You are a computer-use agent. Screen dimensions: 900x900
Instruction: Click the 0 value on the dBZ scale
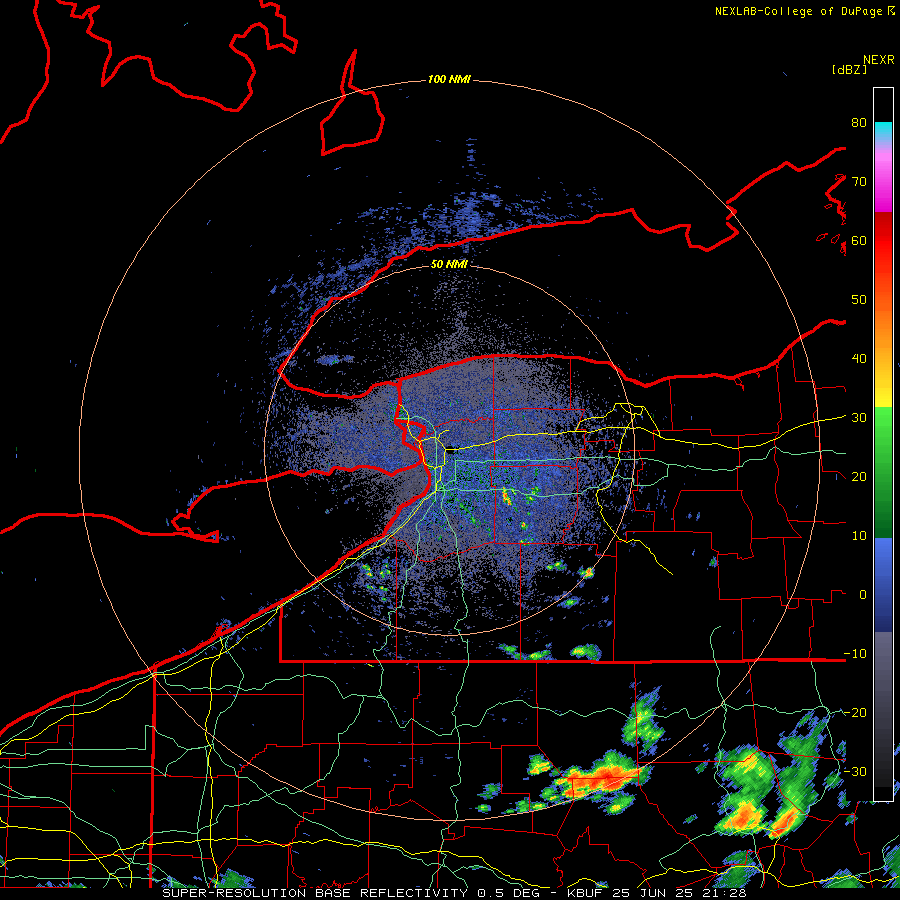(x=863, y=595)
